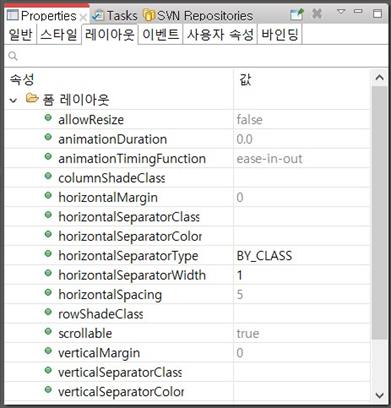Click the BY_CLASS value
The height and width of the screenshot is (408, 391).
[x=264, y=256]
